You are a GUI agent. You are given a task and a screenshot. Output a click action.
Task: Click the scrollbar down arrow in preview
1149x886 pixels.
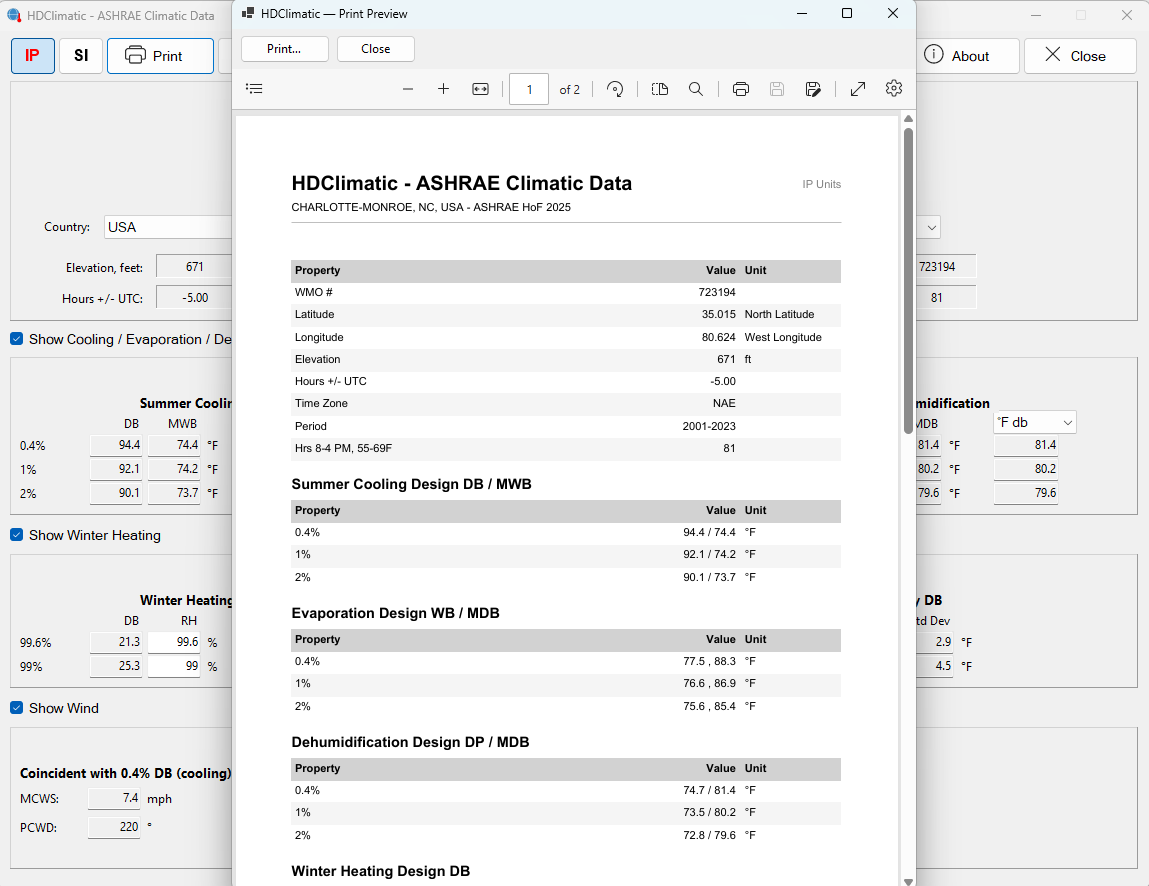click(909, 882)
